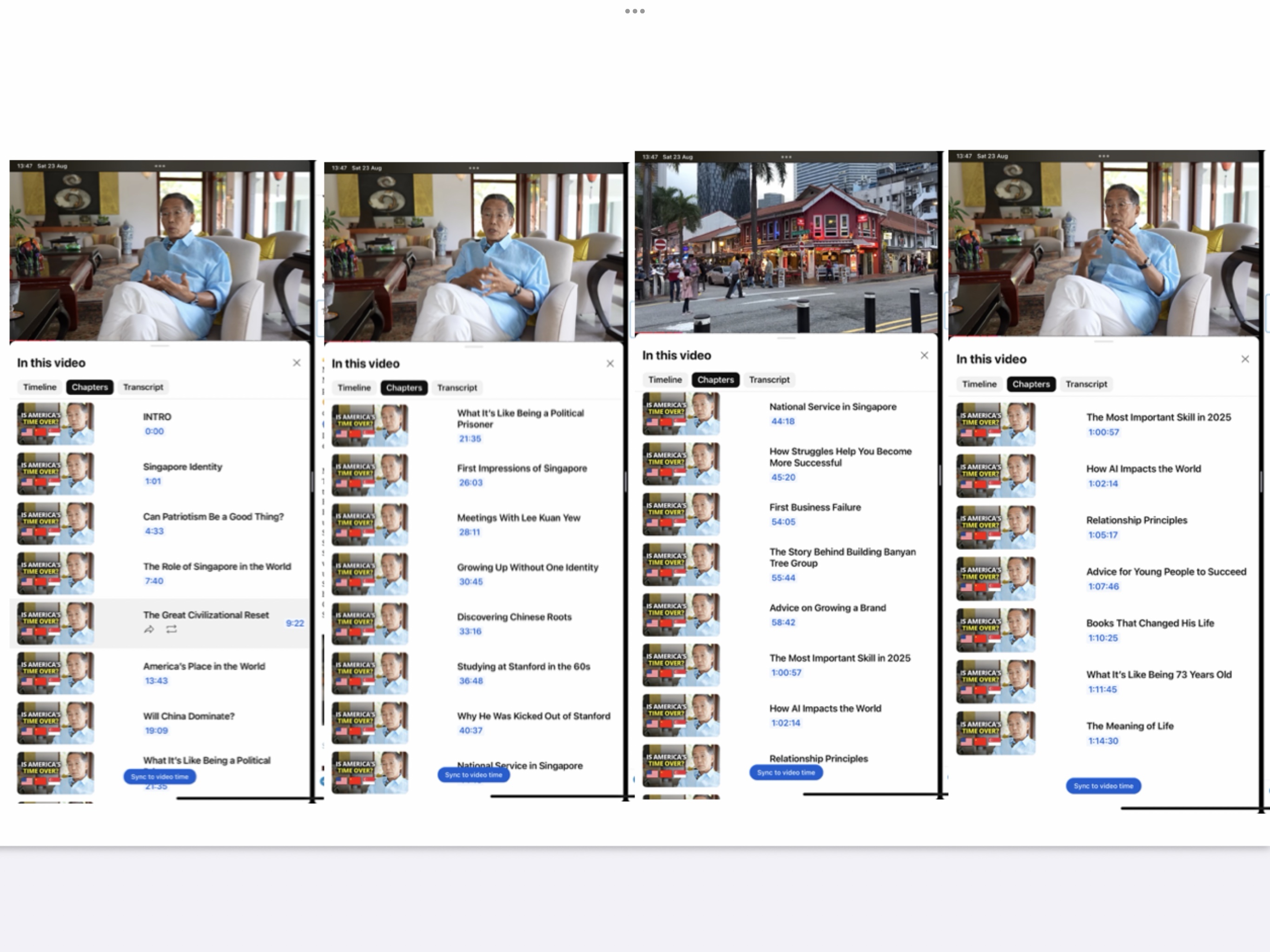Open the Singapore Identity chapter
1270x952 pixels.
[182, 467]
